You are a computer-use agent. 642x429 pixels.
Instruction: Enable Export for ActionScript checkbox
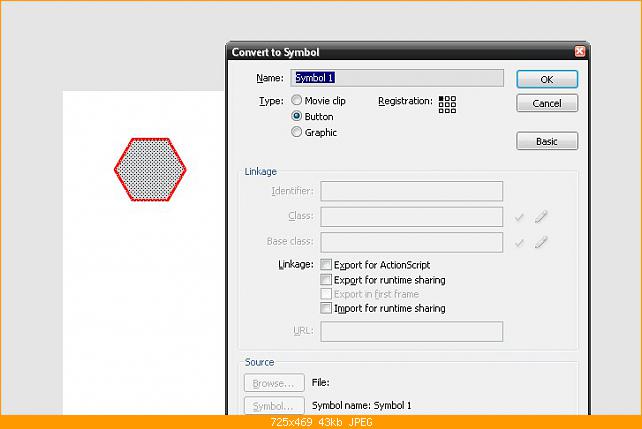[326, 264]
